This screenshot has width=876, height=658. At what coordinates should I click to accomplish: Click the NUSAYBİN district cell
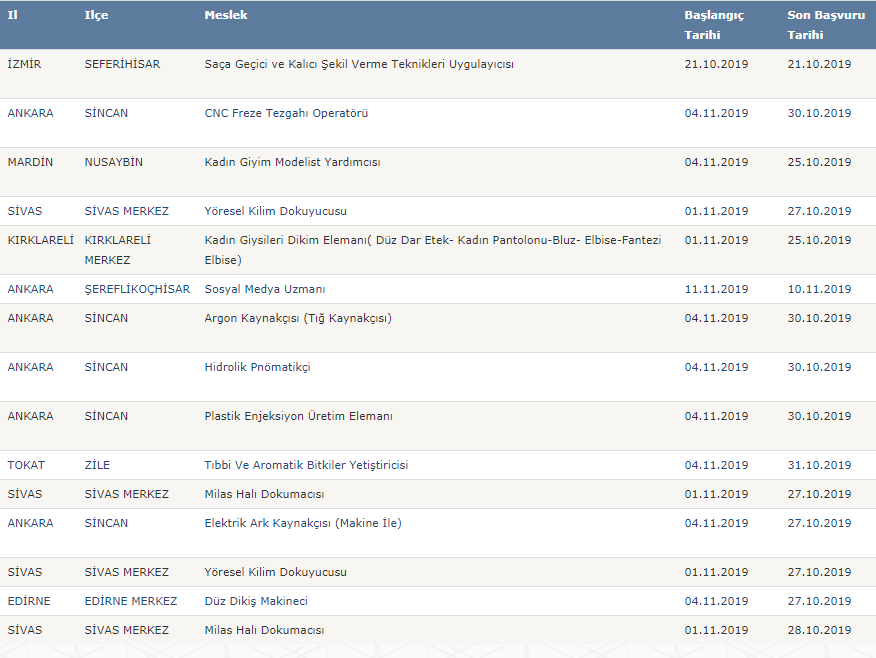click(113, 163)
